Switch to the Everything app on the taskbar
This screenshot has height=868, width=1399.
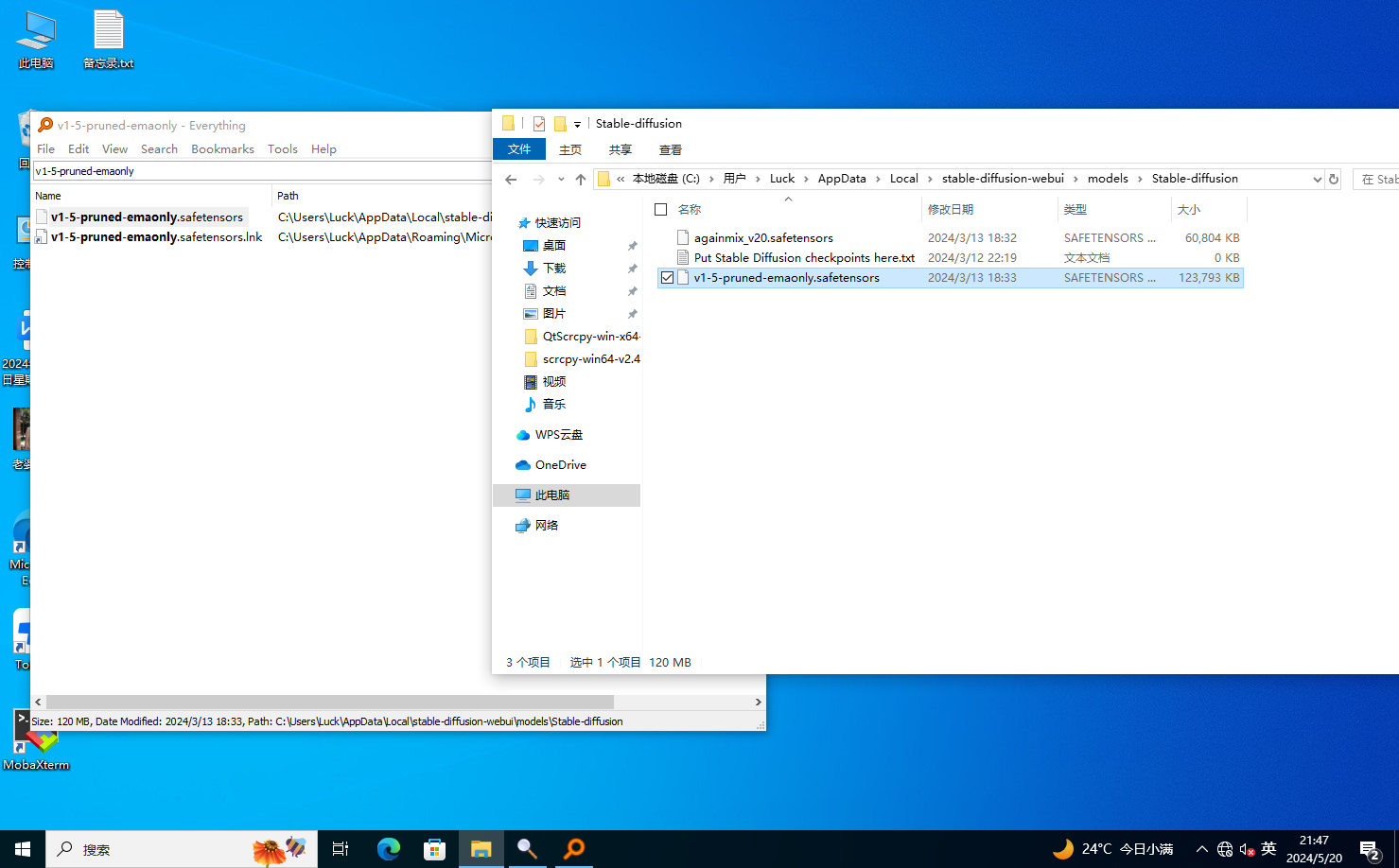click(x=574, y=849)
